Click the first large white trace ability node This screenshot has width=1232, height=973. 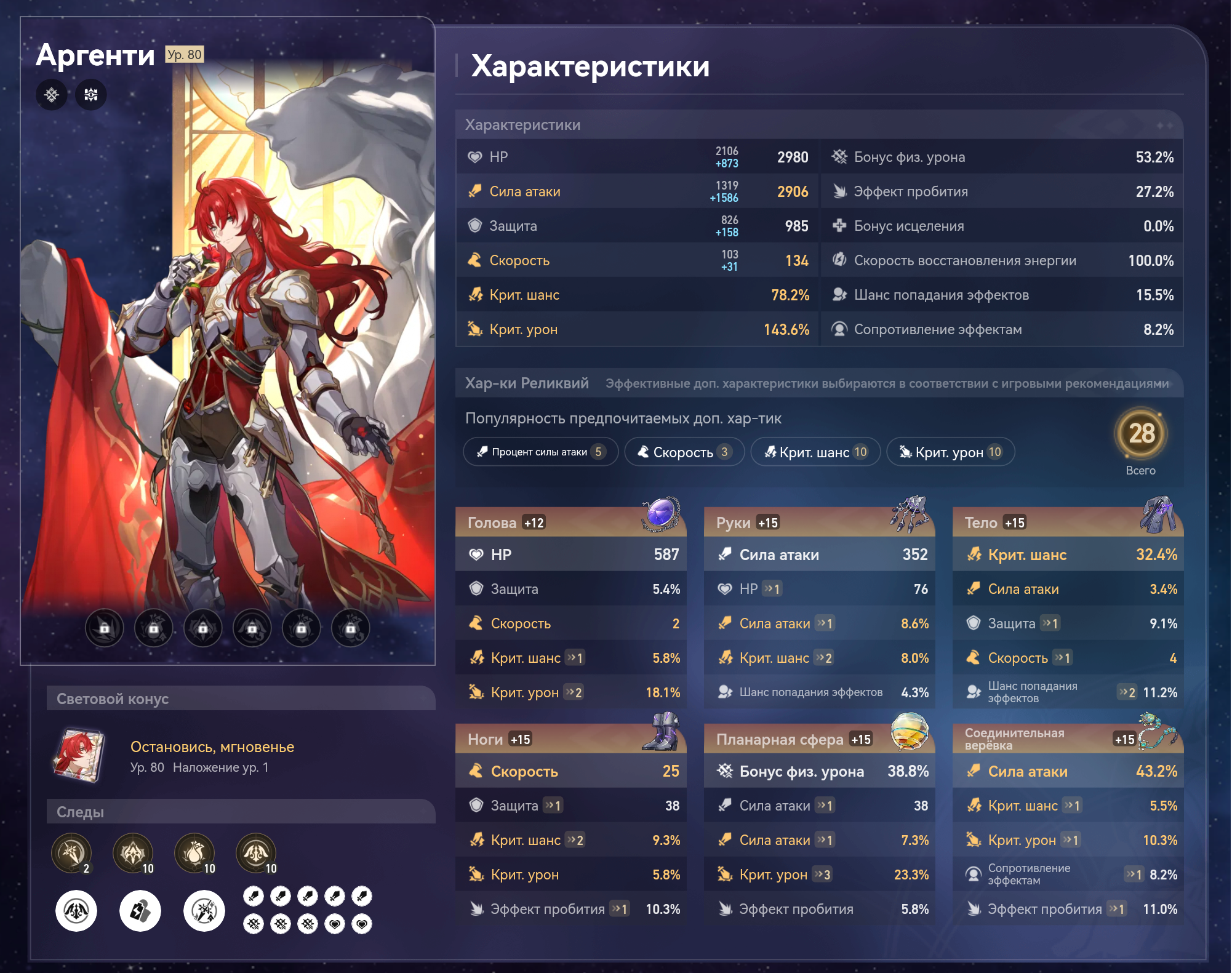pos(76,911)
